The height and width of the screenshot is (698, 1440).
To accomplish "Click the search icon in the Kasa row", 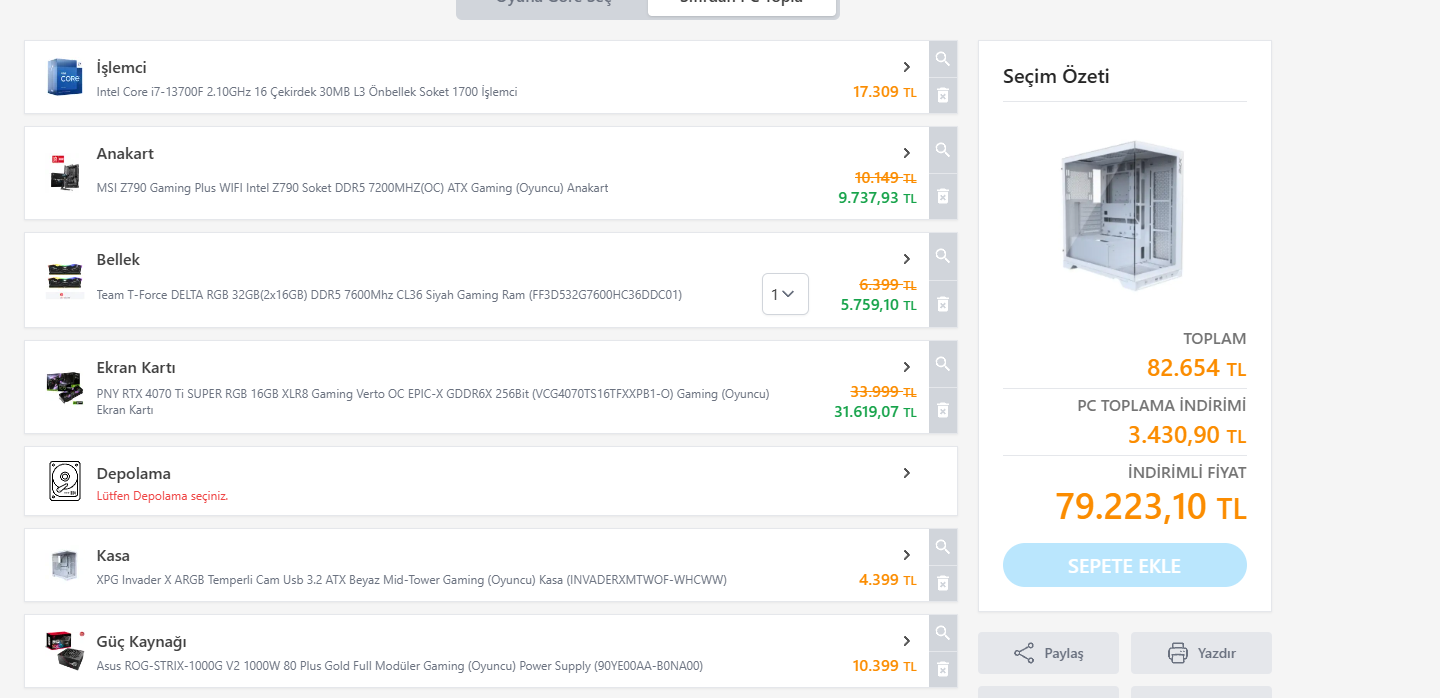I will click(x=942, y=546).
